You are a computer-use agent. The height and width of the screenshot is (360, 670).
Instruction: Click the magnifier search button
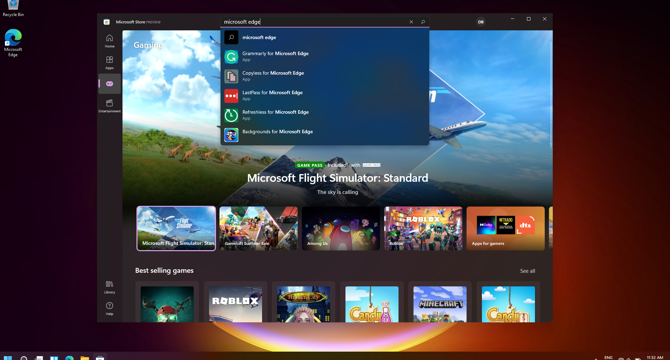[x=423, y=22]
